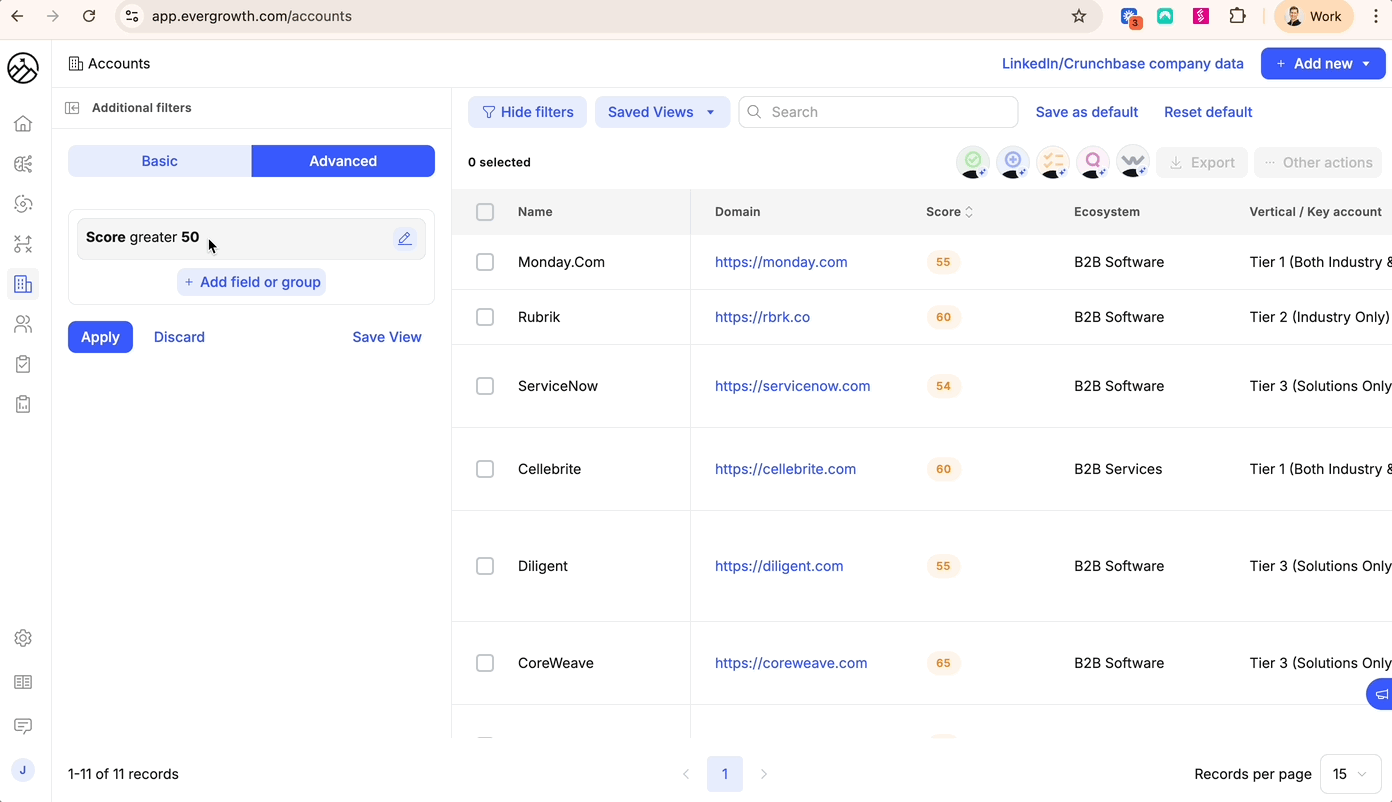Open the Settings gear icon
The height and width of the screenshot is (802, 1392).
point(22,637)
